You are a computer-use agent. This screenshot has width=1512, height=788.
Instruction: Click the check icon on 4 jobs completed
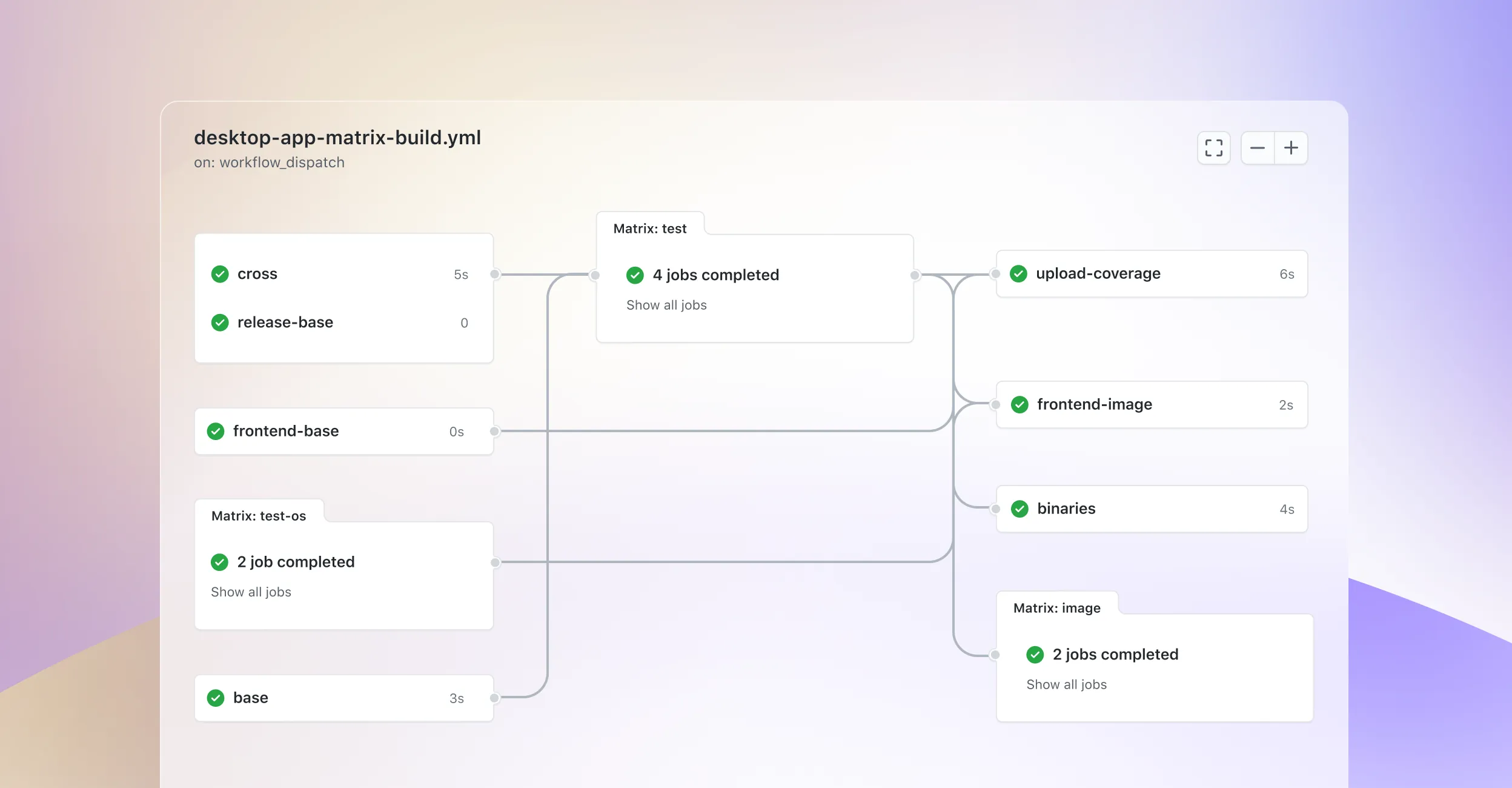[634, 275]
